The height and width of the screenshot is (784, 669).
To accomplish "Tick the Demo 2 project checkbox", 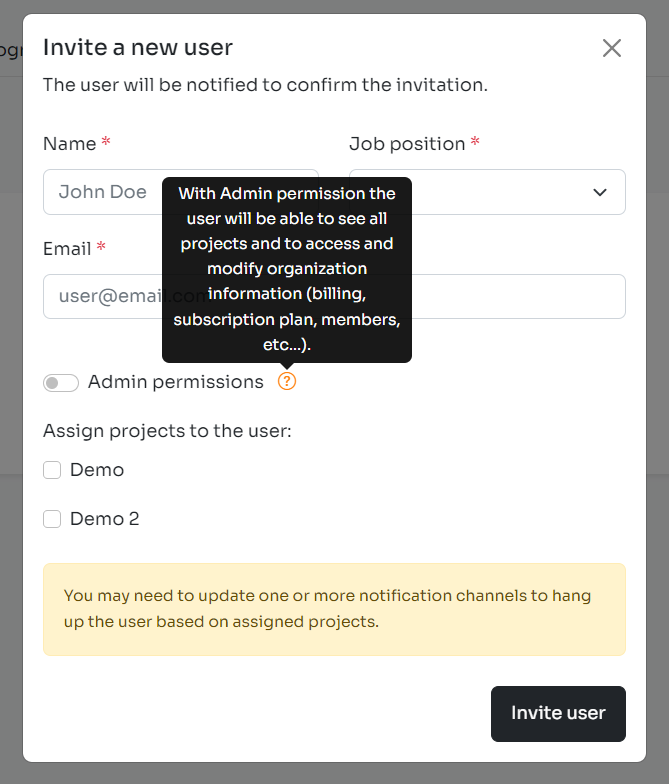I will (x=52, y=519).
